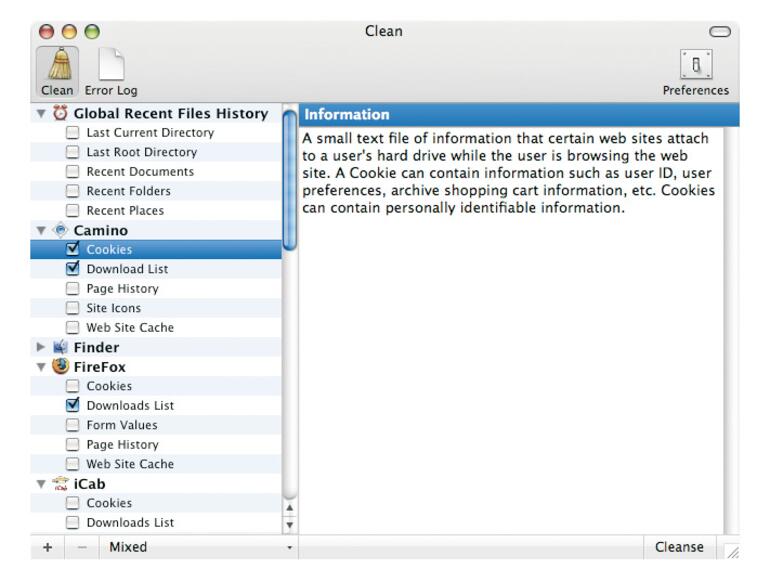
Task: Click the Information pane scrollbar track
Action: (x=731, y=331)
